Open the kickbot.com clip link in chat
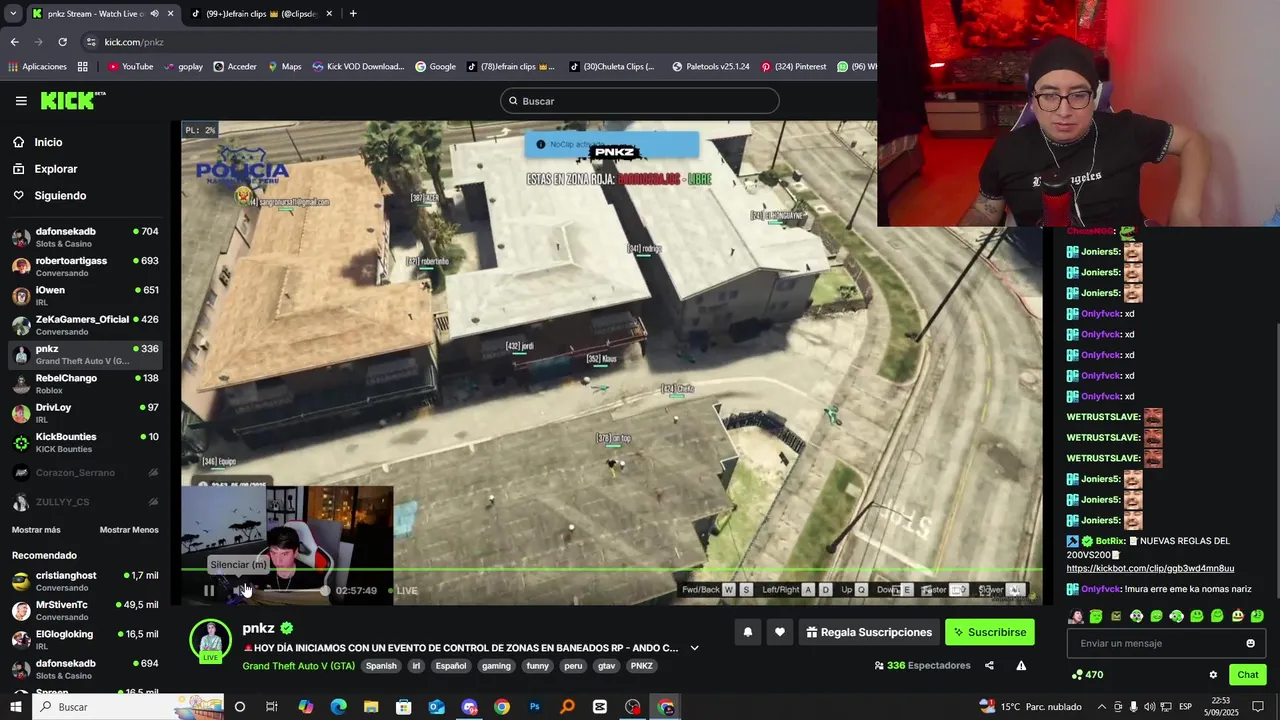The image size is (1280, 720). tap(1150, 568)
